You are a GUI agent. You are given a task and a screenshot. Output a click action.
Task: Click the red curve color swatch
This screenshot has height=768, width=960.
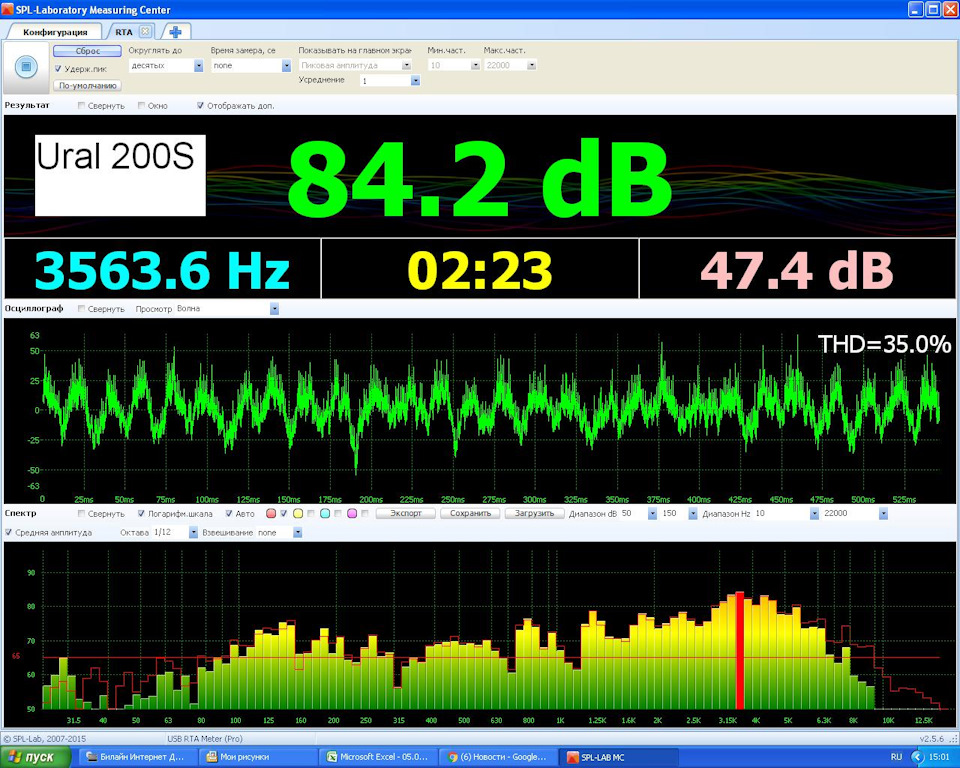pos(271,513)
